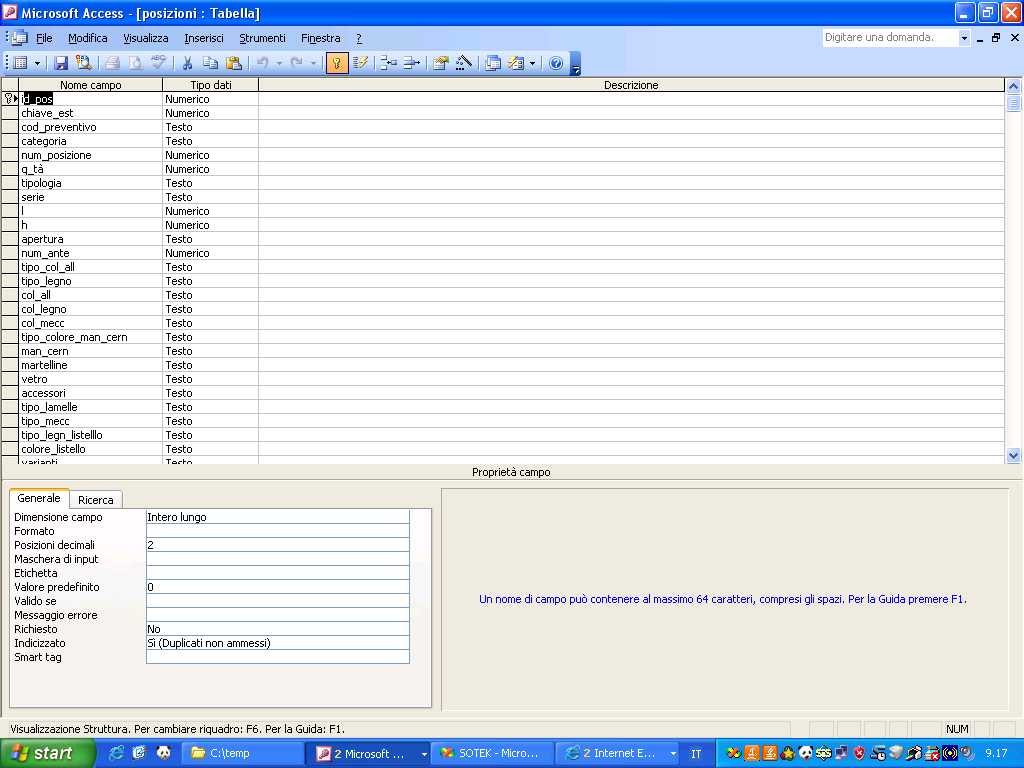
Task: Click the Insert Rows toolbar icon
Action: pyautogui.click(x=389, y=63)
